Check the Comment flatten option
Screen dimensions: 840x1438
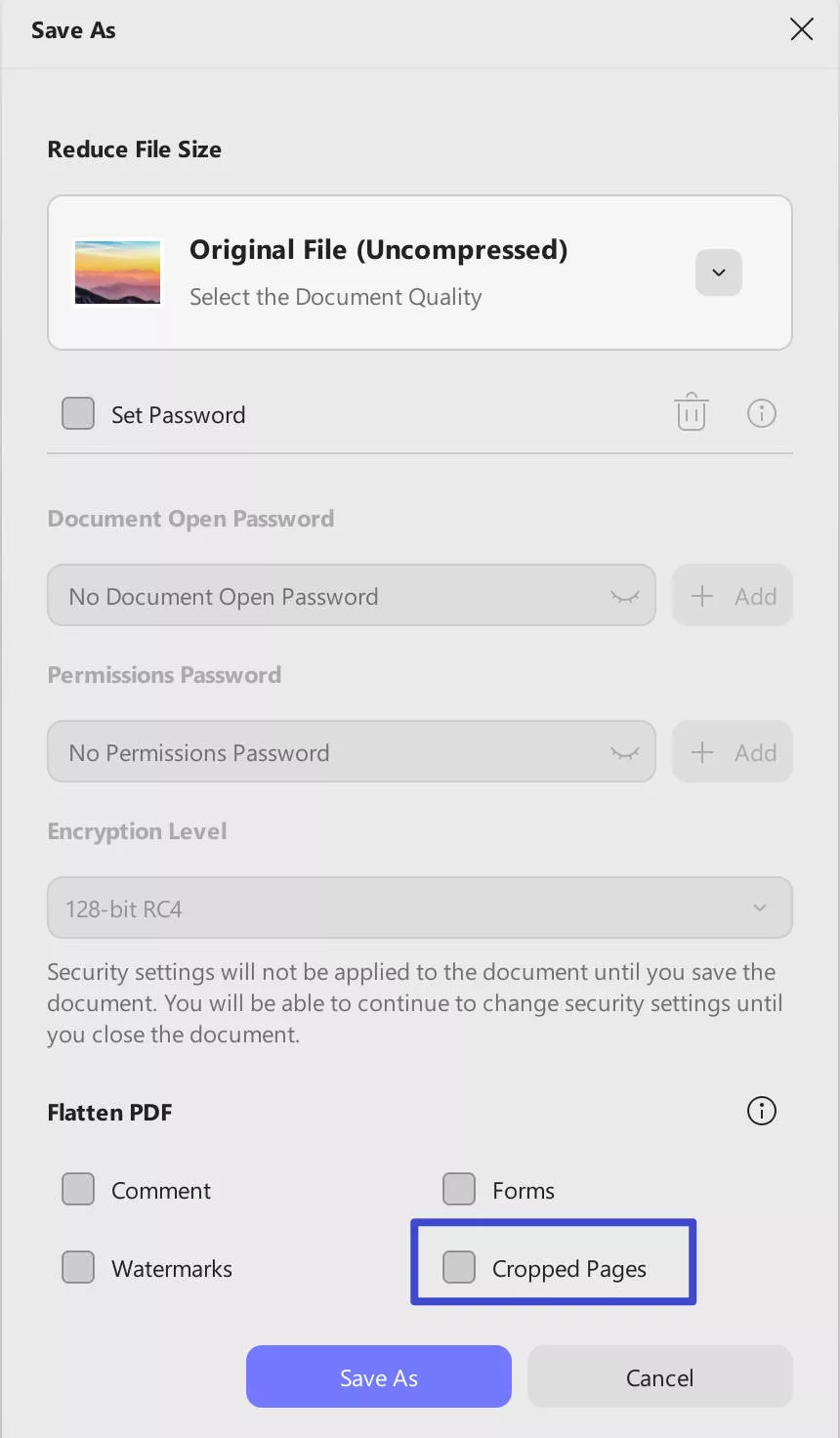pos(77,1189)
